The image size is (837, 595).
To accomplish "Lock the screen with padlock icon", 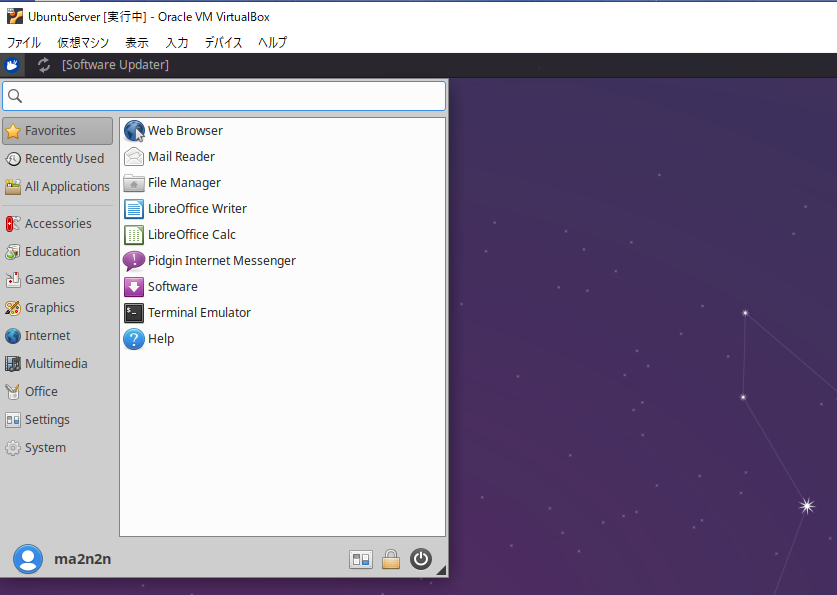I will 391,559.
